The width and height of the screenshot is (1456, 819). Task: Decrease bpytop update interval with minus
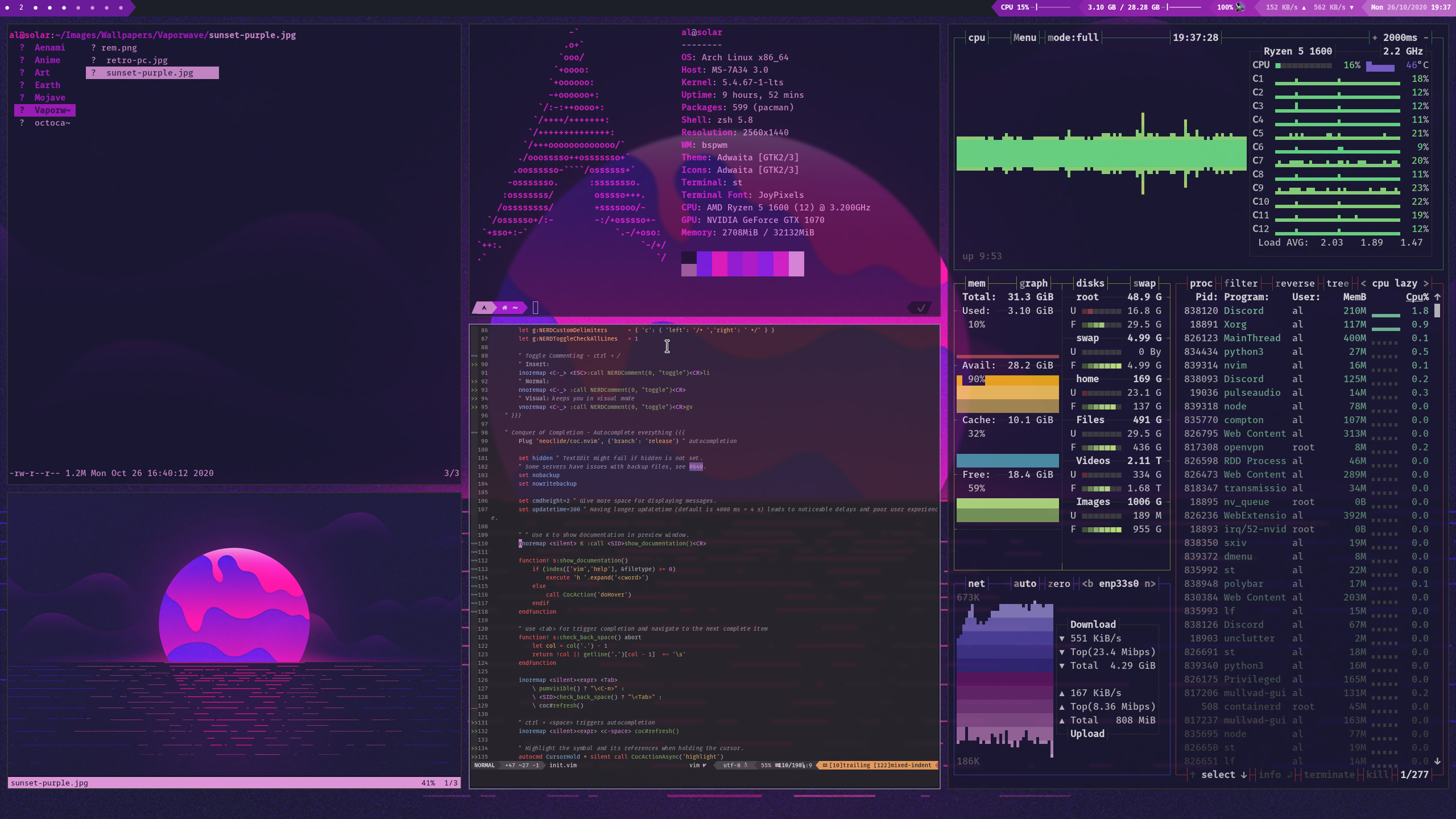click(1426, 38)
